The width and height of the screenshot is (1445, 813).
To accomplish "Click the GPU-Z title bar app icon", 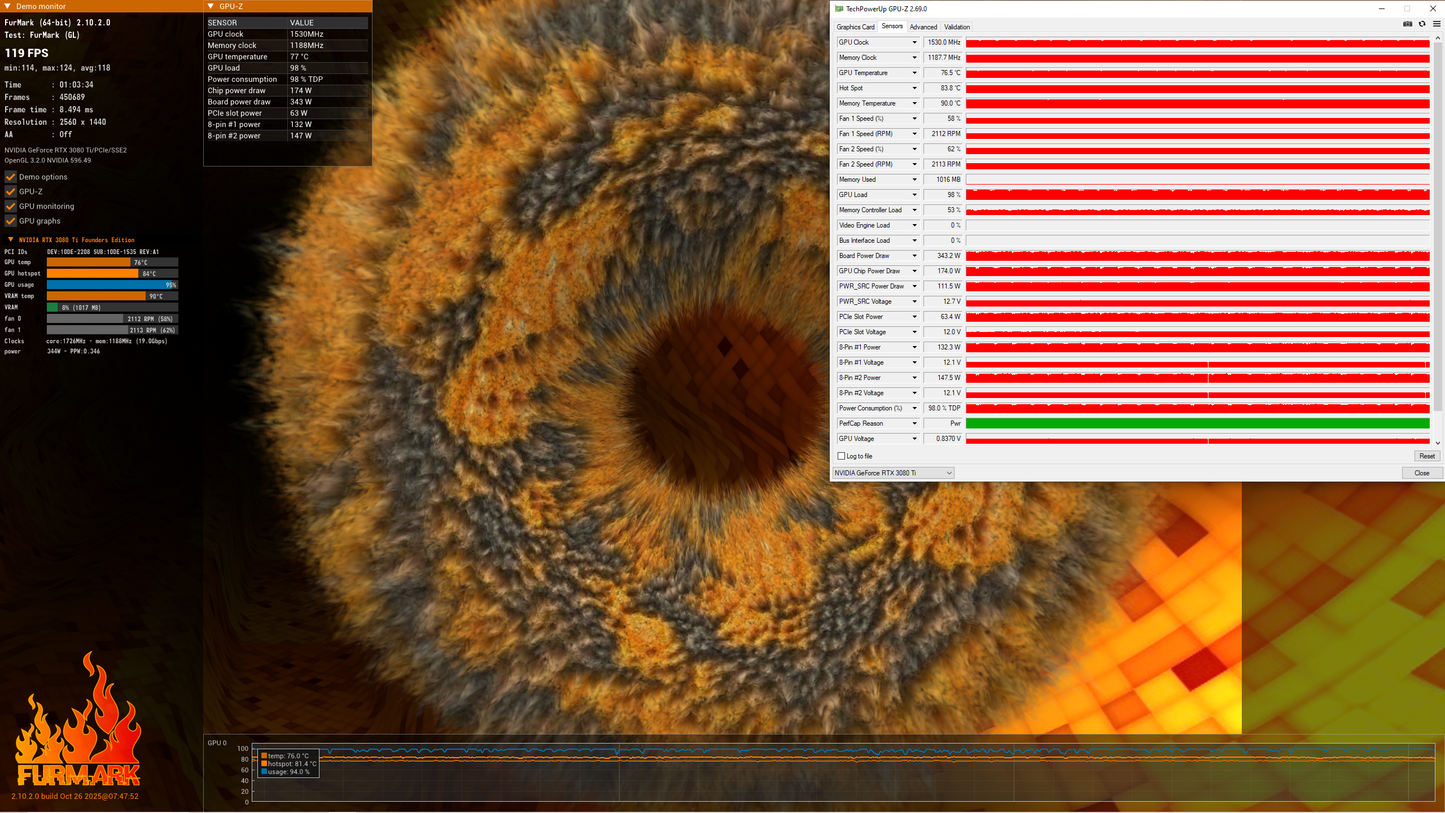I will tap(840, 9).
